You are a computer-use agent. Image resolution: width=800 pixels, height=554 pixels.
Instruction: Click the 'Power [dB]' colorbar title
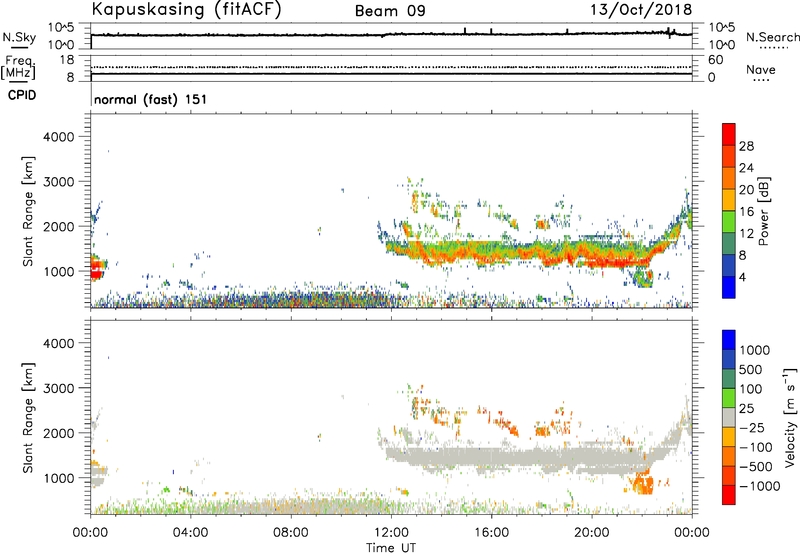pyautogui.click(x=764, y=211)
